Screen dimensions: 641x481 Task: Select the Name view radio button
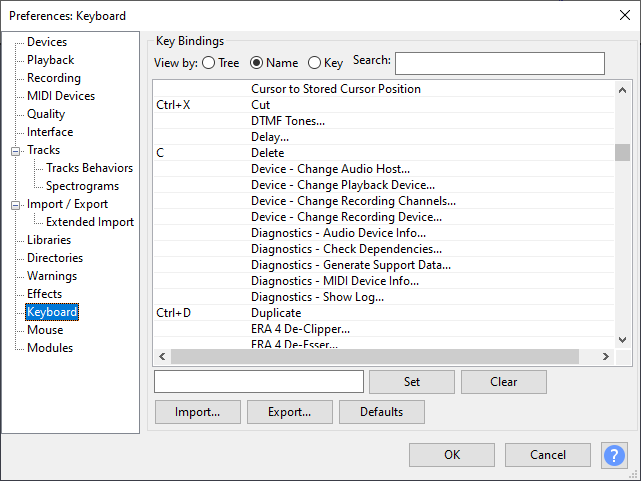[256, 63]
